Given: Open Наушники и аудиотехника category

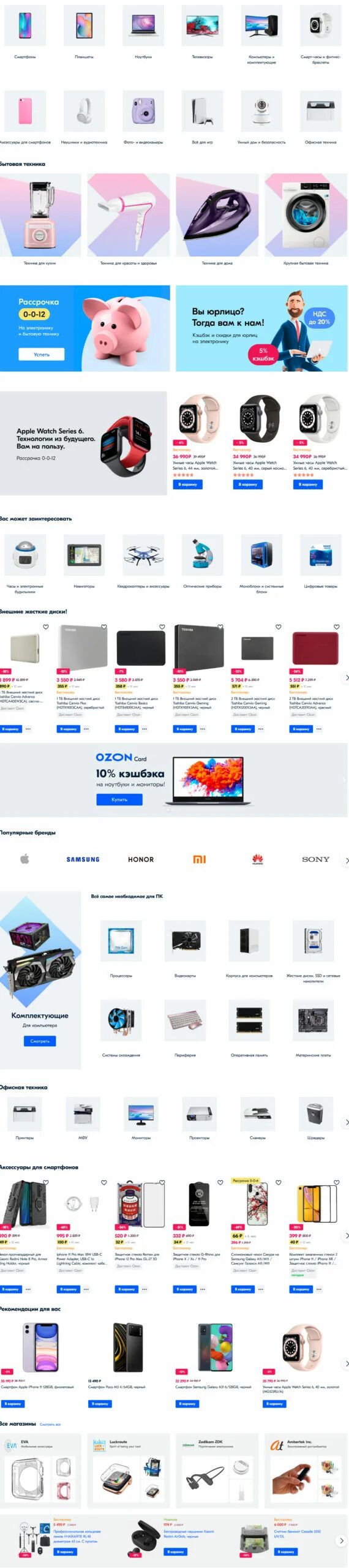Looking at the screenshot, I should click(84, 111).
